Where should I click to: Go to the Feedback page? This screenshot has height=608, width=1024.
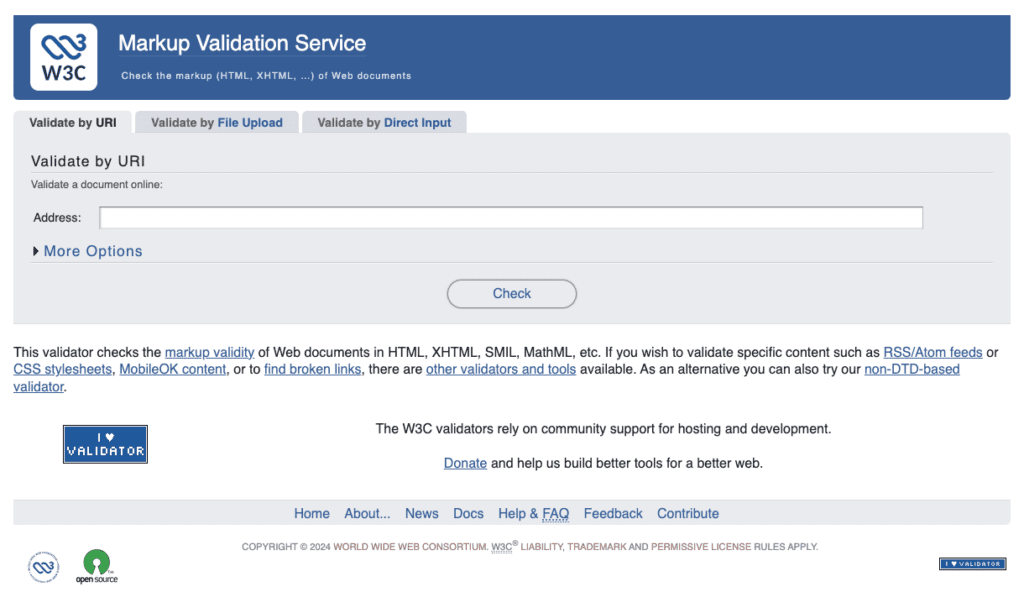pos(613,513)
